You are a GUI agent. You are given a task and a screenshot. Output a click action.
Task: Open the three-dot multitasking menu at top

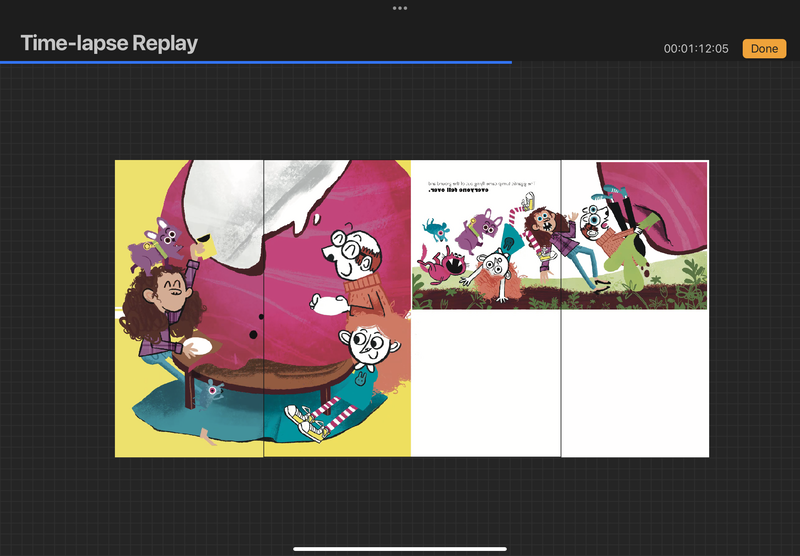pyautogui.click(x=400, y=8)
